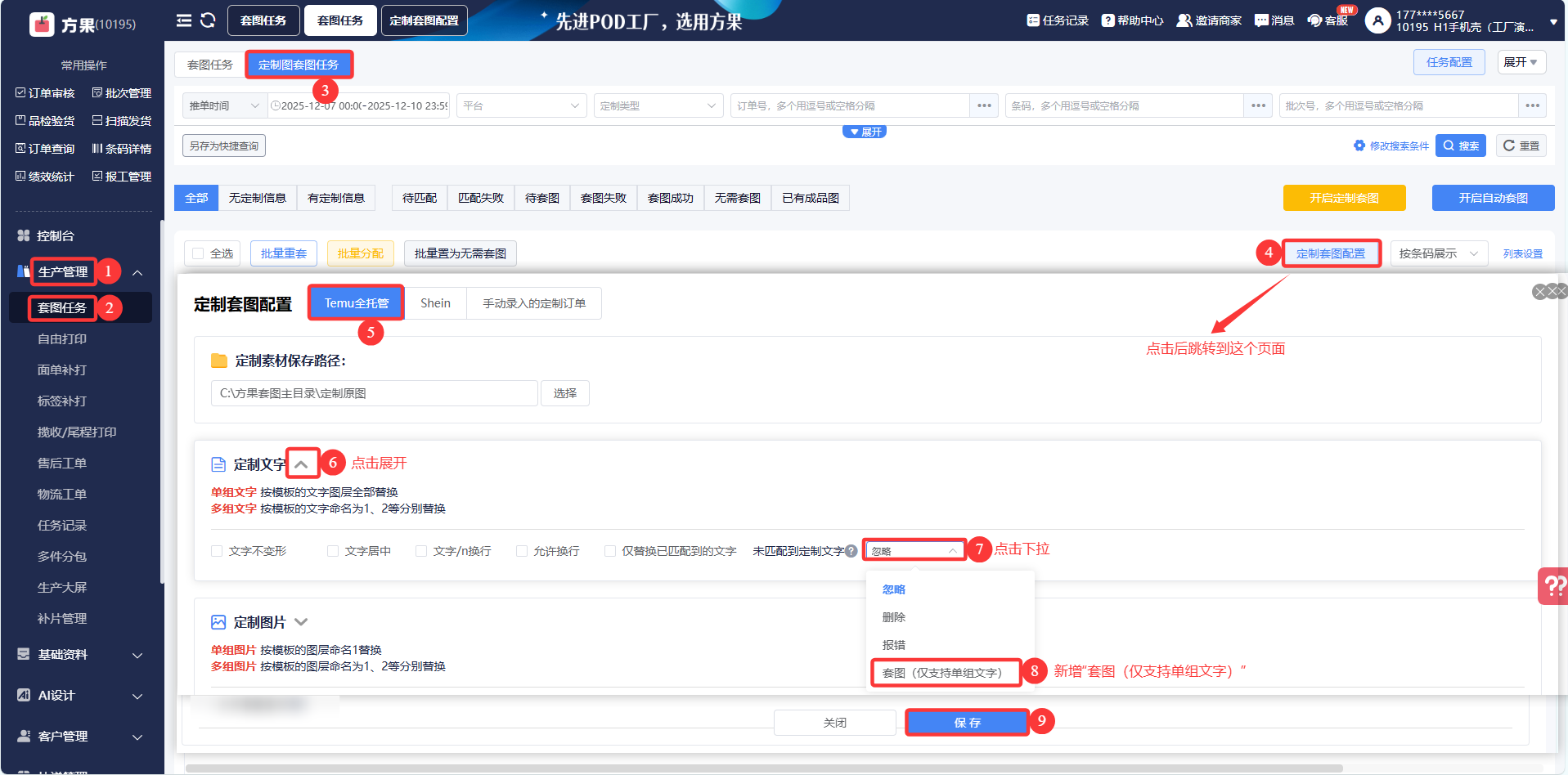The width and height of the screenshot is (1568, 775).
Task: Click the user avatar icon
Action: 1378,20
